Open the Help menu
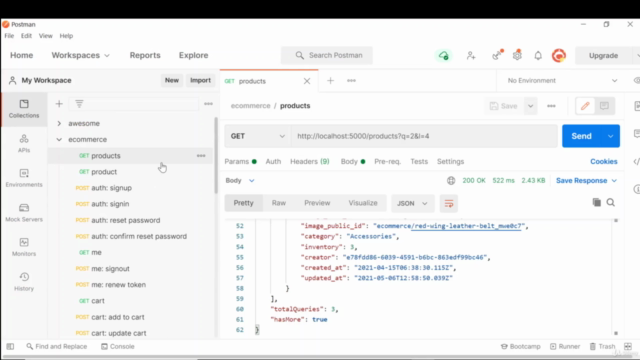640x360 pixels. (x=66, y=36)
